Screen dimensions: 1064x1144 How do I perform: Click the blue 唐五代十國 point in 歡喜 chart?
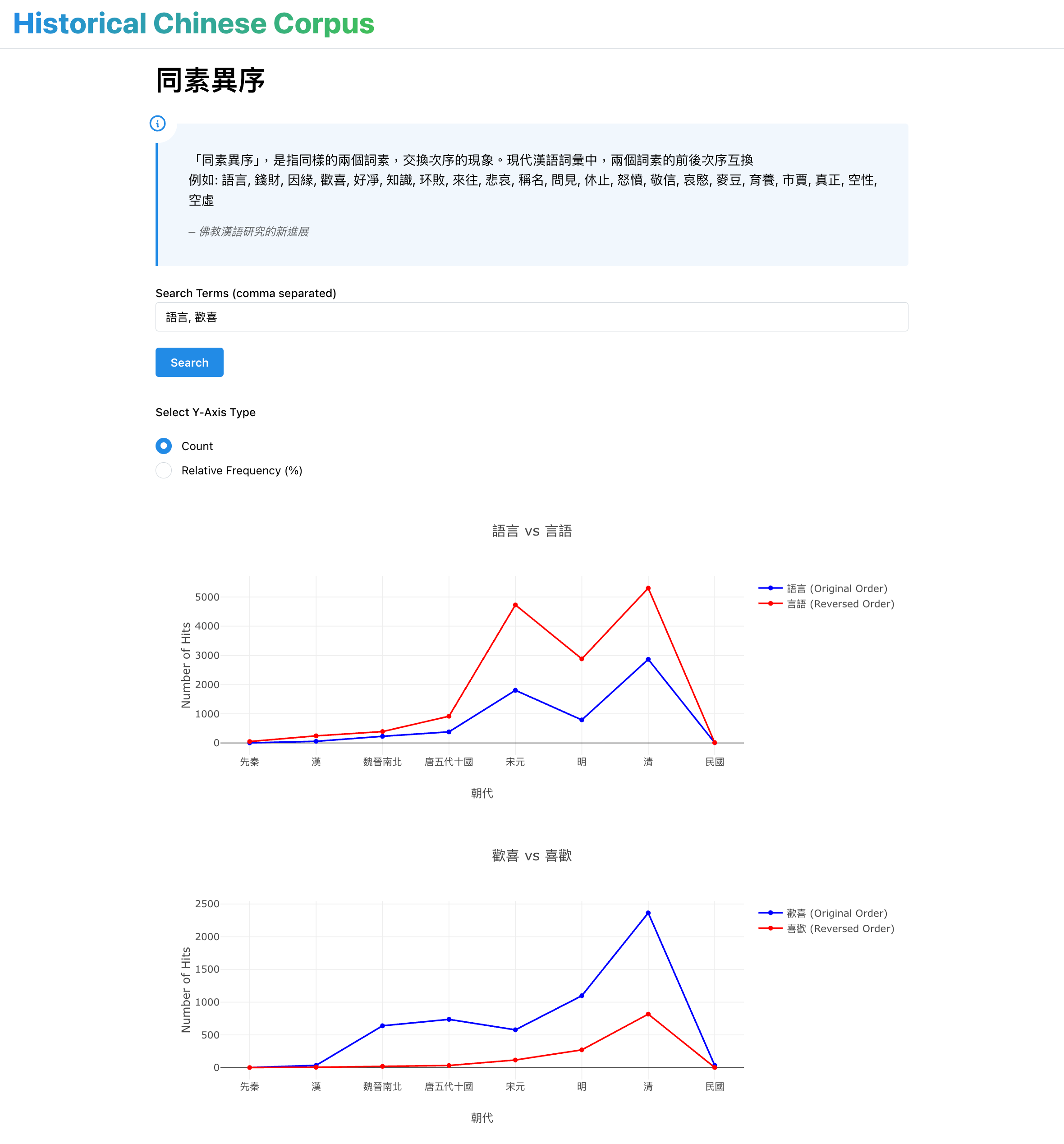pyautogui.click(x=449, y=1019)
